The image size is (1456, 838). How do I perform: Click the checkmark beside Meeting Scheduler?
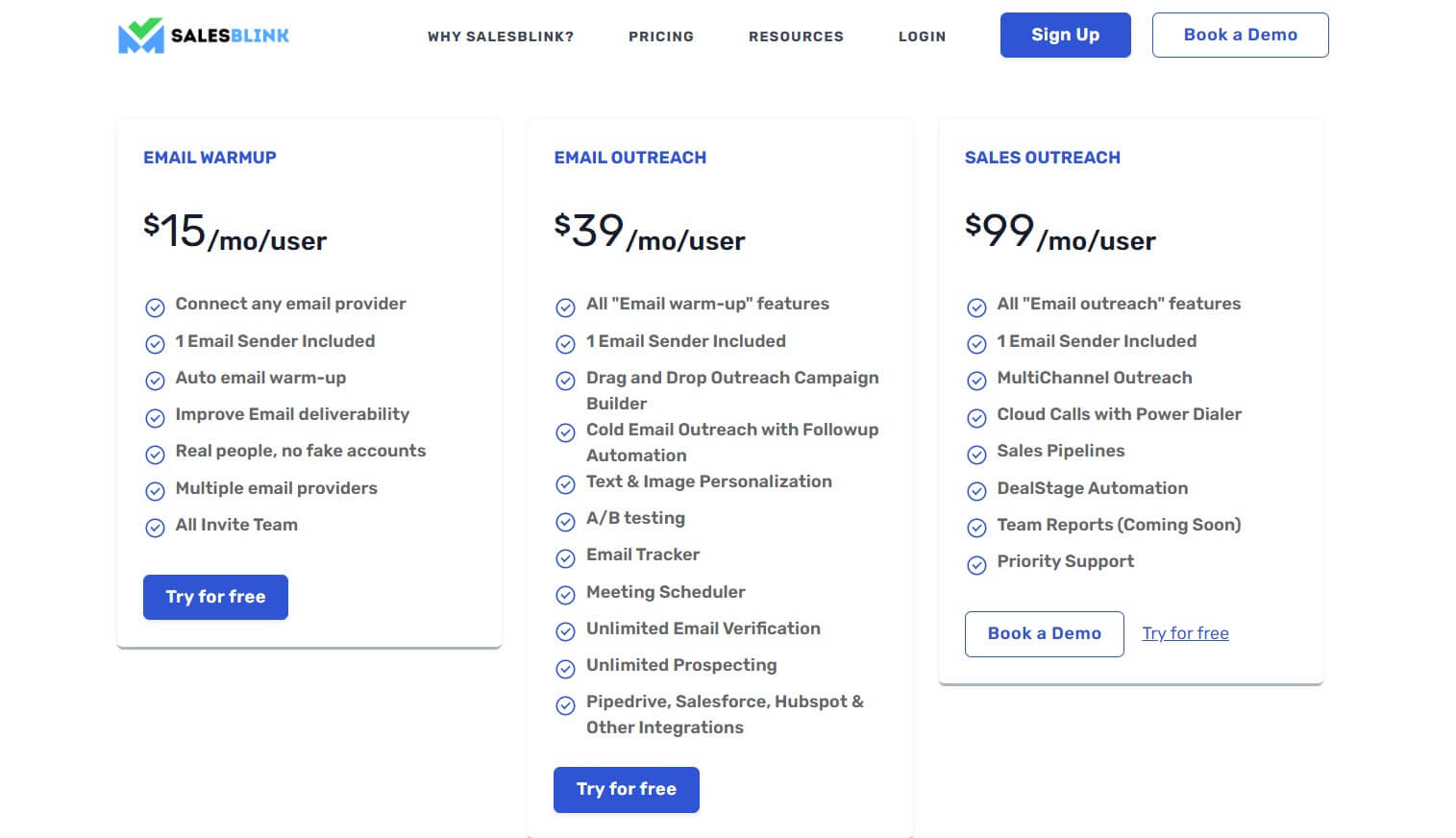566,595
